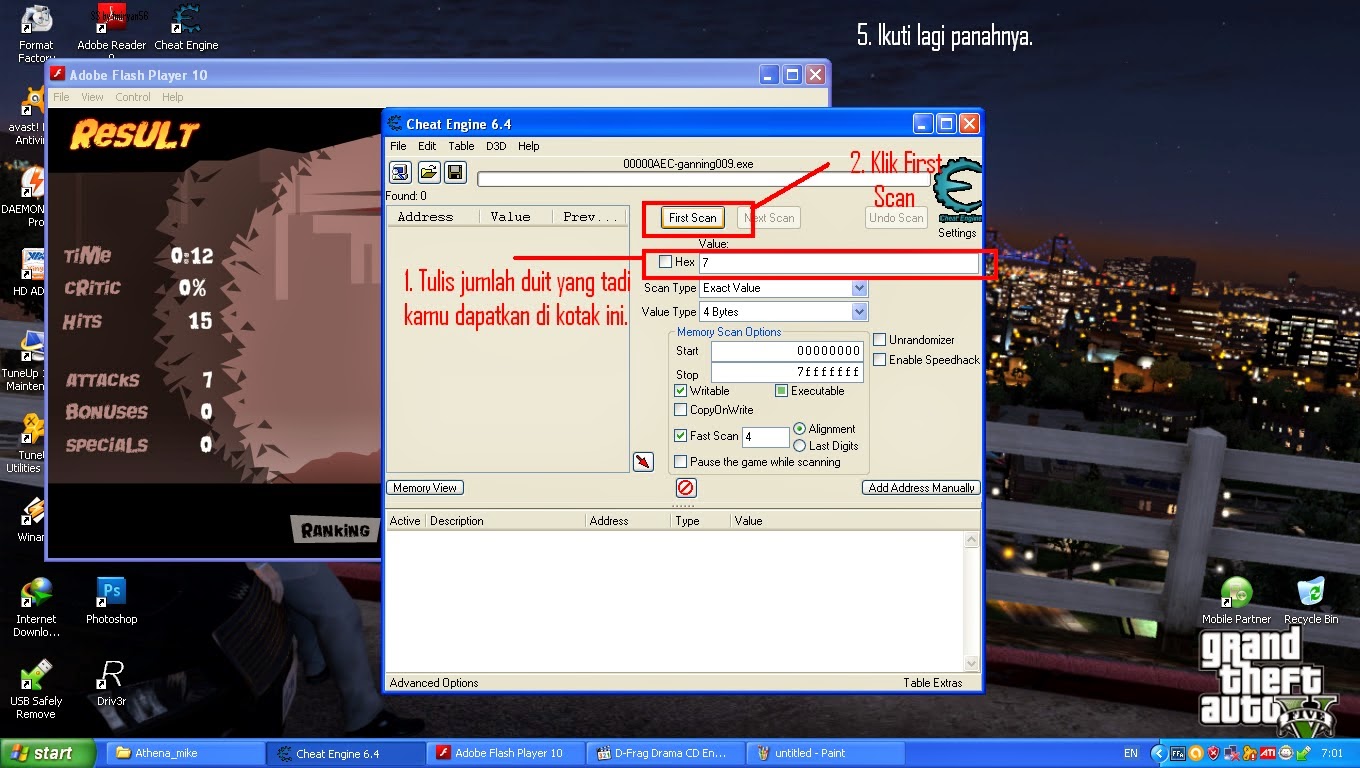
Task: Click the FFA icon in system tray
Action: tap(1177, 753)
